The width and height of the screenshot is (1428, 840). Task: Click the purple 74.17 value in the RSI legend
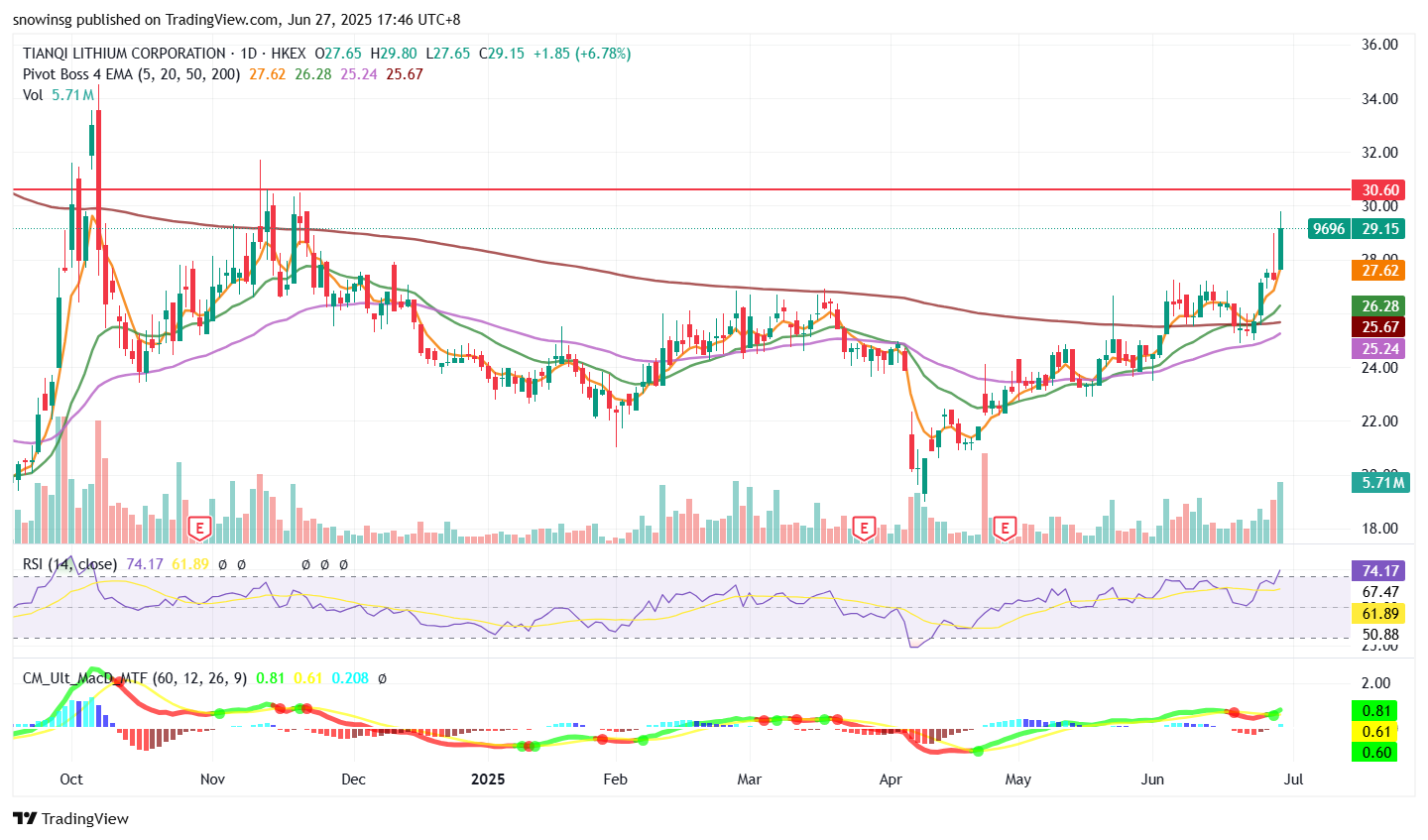point(144,564)
